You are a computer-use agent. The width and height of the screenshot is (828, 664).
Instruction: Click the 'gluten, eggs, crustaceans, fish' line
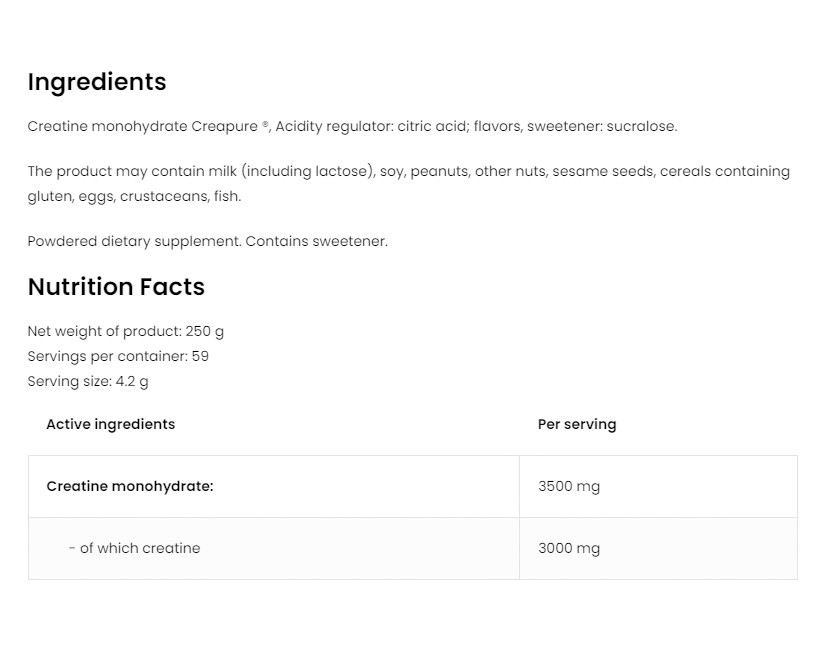[x=134, y=197]
